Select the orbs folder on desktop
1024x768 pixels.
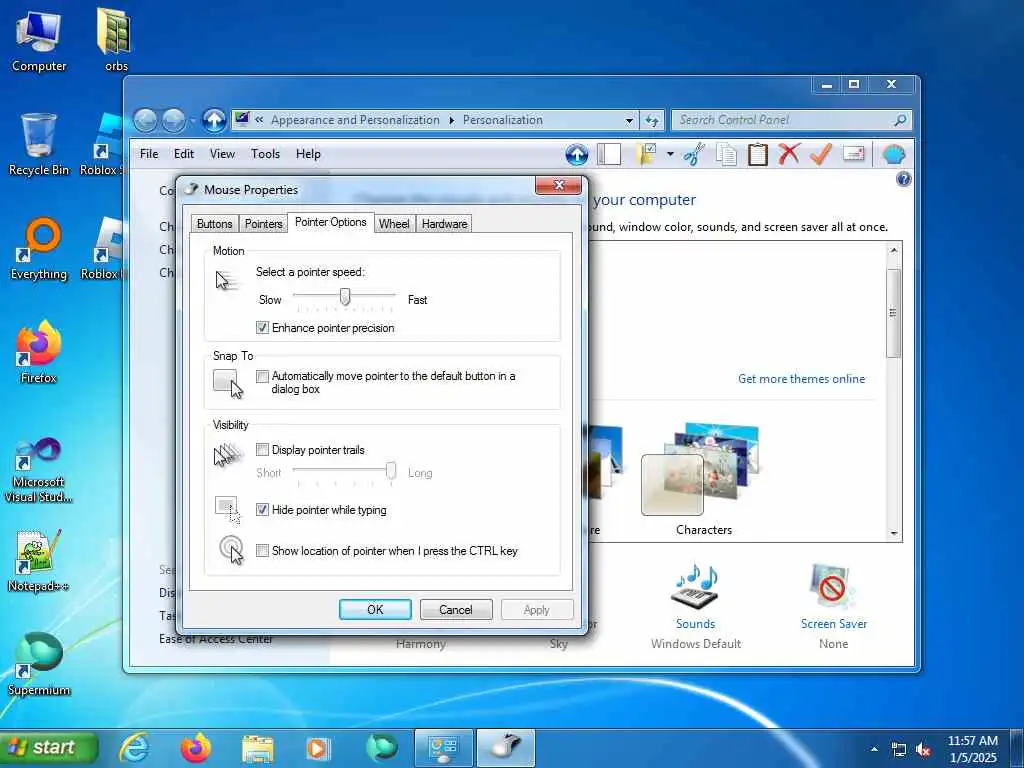coord(116,39)
